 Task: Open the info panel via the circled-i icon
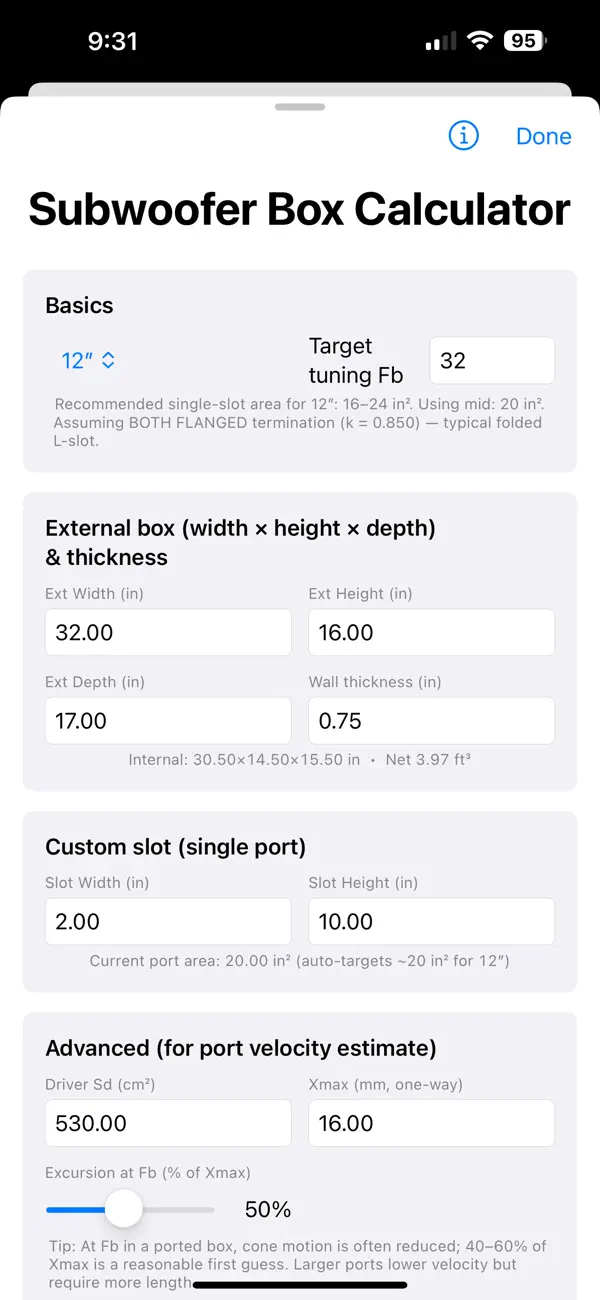click(x=463, y=136)
